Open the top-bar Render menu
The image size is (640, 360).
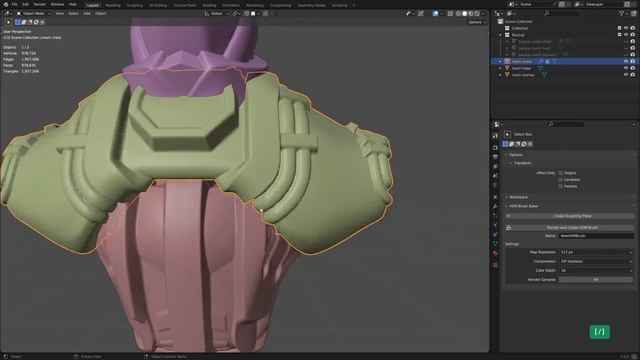[x=40, y=4]
